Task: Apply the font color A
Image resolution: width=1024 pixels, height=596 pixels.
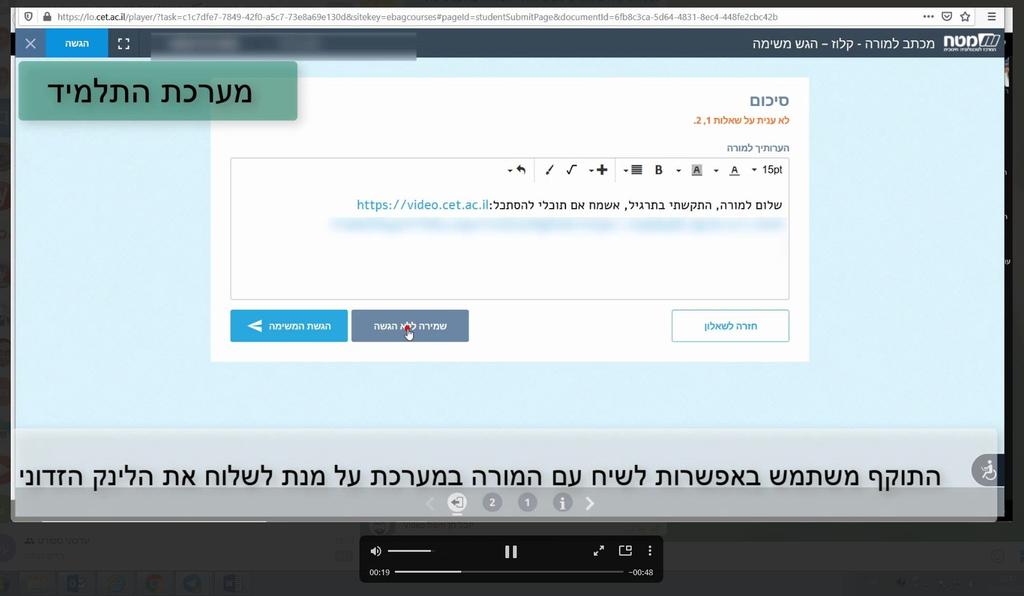Action: 734,170
